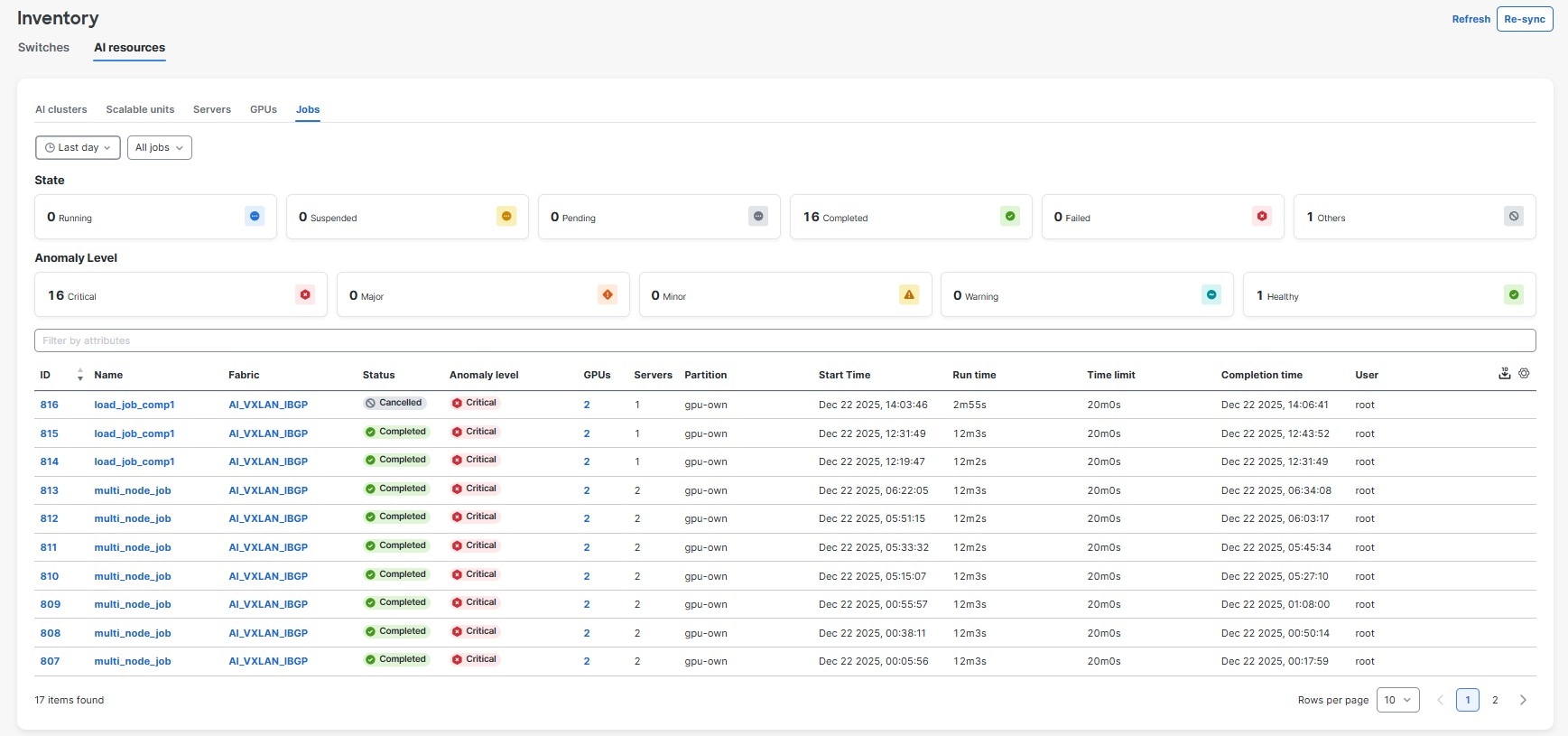This screenshot has width=1568, height=736.
Task: Switch to the GPUs tab
Action: tap(264, 109)
